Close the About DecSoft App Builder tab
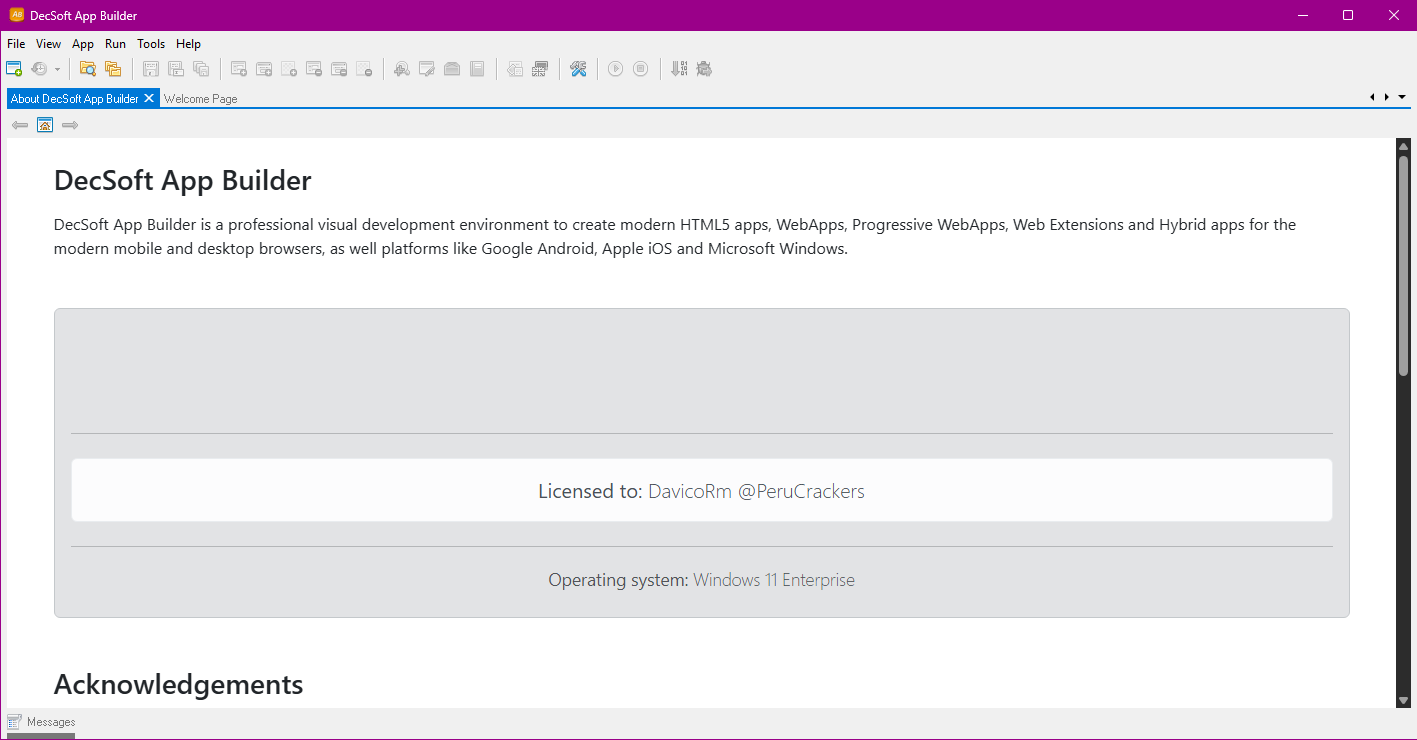The image size is (1417, 740). click(149, 98)
